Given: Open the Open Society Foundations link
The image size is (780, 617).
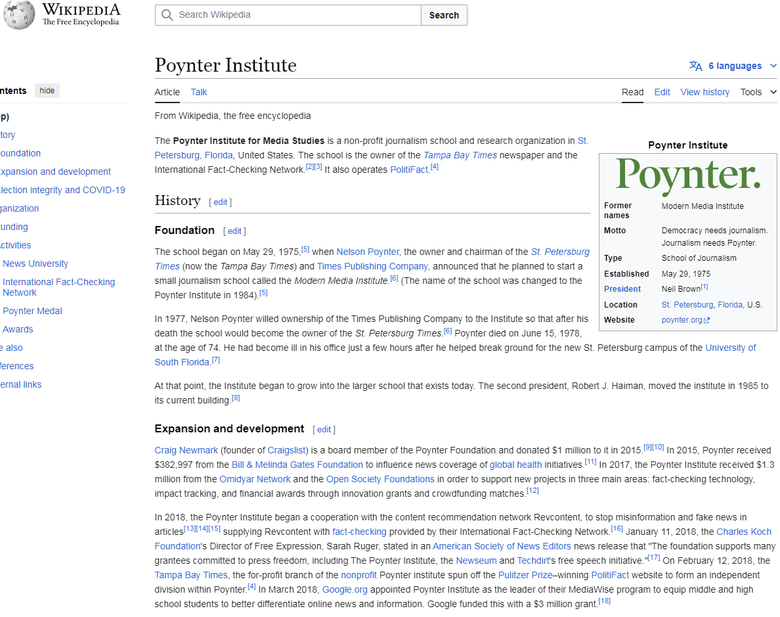Looking at the screenshot, I should point(380,479).
